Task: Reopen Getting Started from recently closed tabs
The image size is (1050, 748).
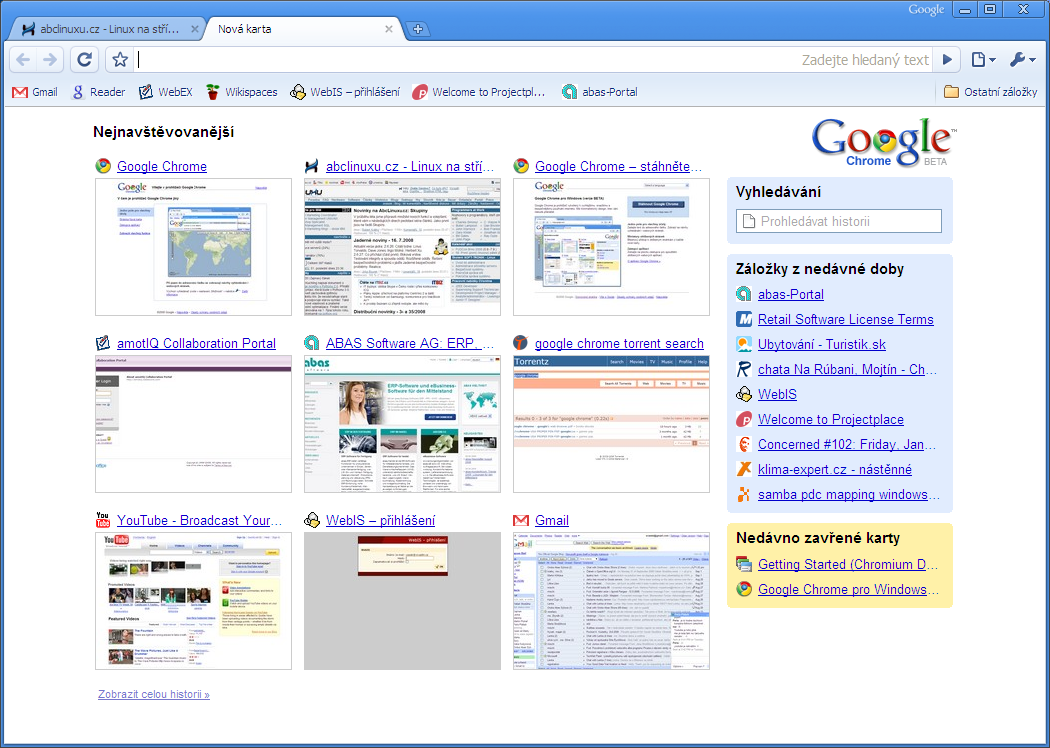Action: point(845,563)
